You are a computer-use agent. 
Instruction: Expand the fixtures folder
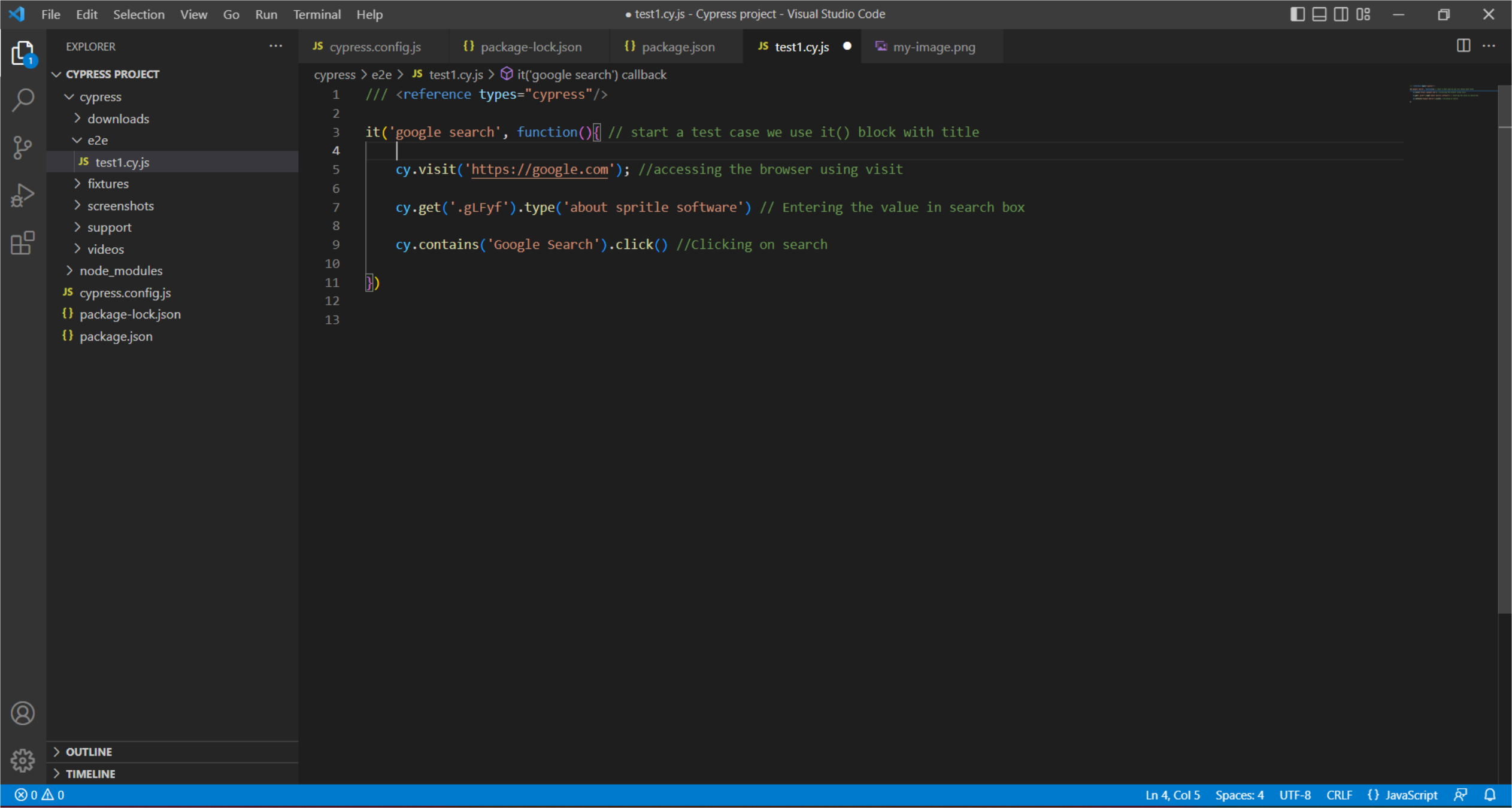tap(77, 183)
